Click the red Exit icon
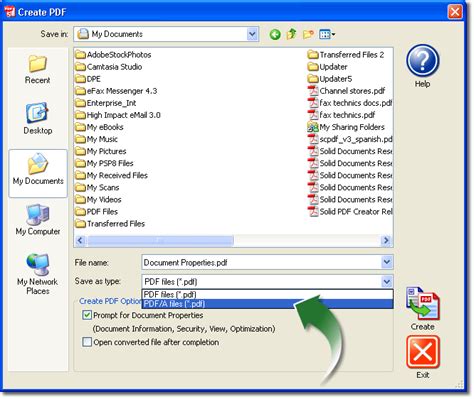This screenshot has height=399, width=474. (423, 352)
